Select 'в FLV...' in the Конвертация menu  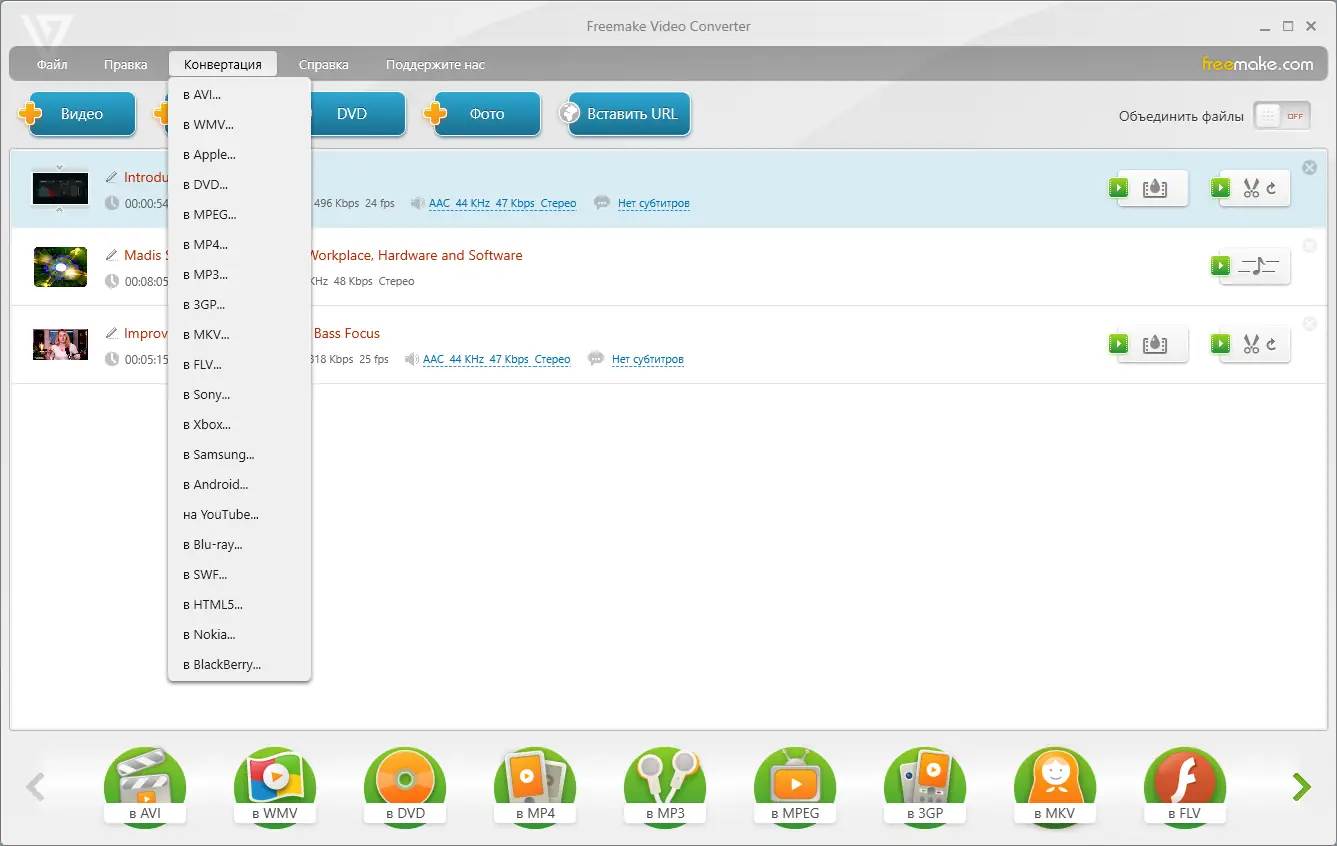pyautogui.click(x=240, y=365)
